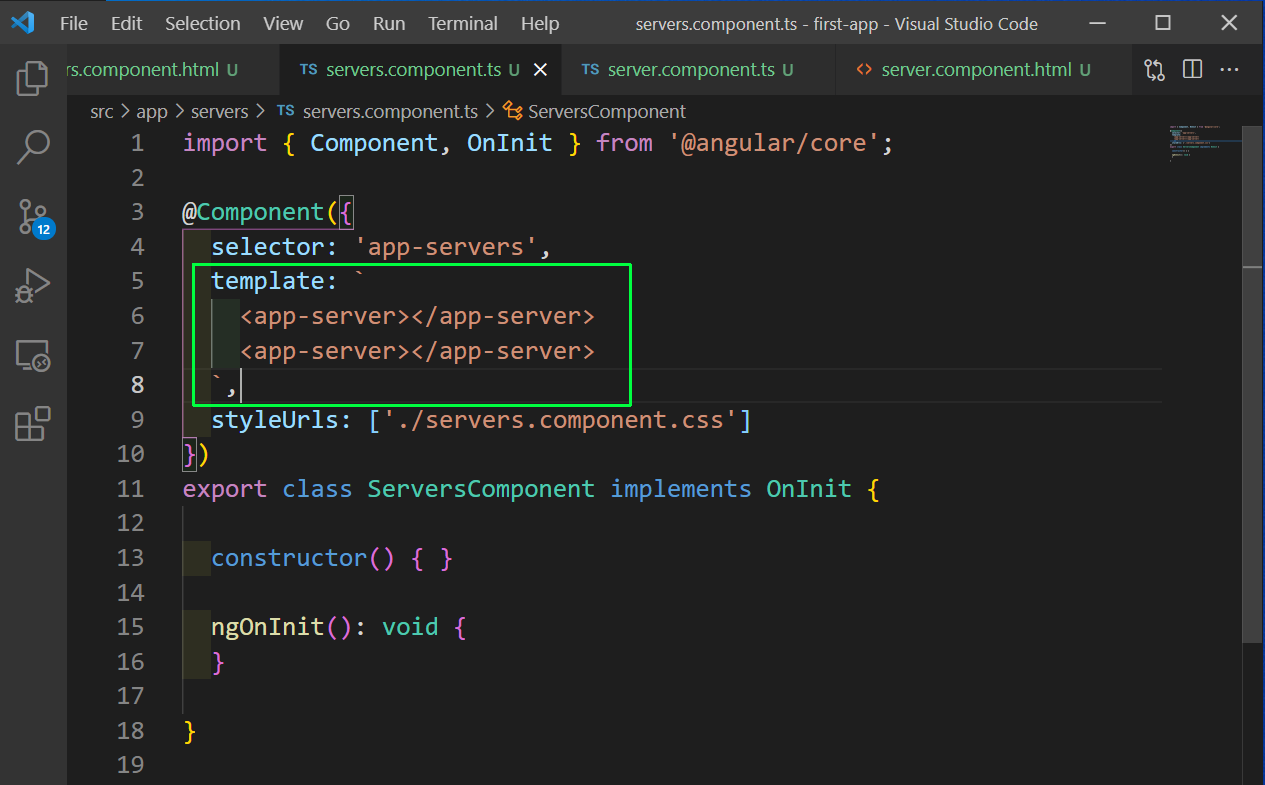Image resolution: width=1265 pixels, height=785 pixels.
Task: Open the Extensions view
Action: tap(33, 424)
